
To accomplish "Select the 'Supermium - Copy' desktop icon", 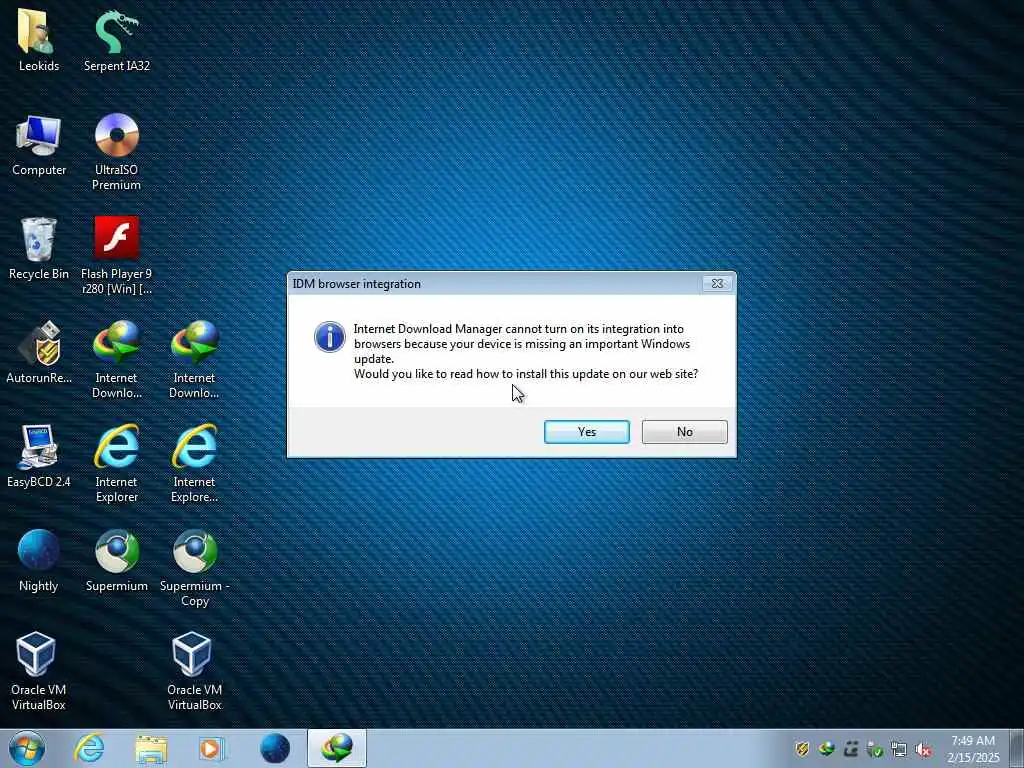I will [194, 567].
